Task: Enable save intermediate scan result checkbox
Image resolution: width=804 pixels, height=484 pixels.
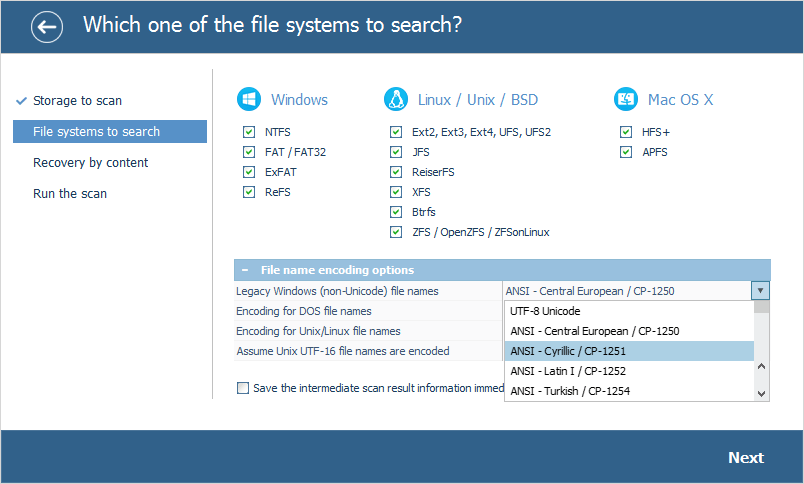Action: (243, 388)
